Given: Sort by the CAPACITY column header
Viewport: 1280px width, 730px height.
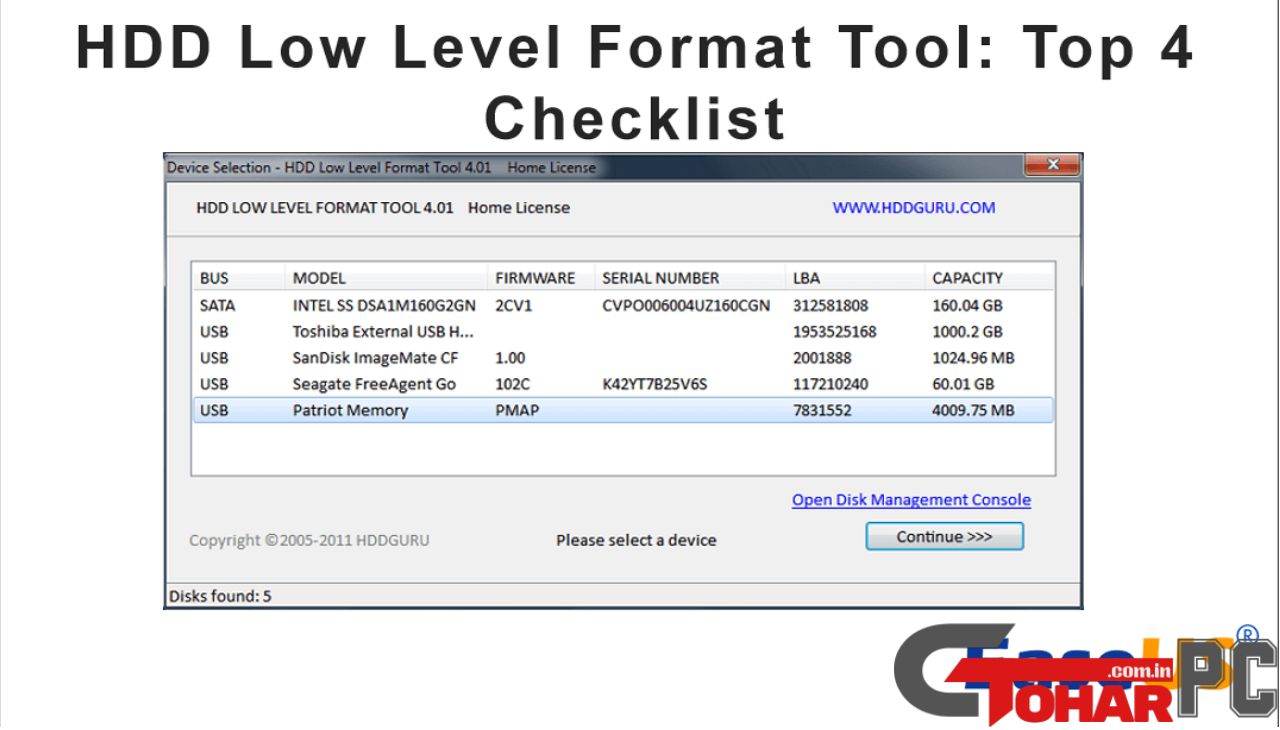Looking at the screenshot, I should click(989, 278).
